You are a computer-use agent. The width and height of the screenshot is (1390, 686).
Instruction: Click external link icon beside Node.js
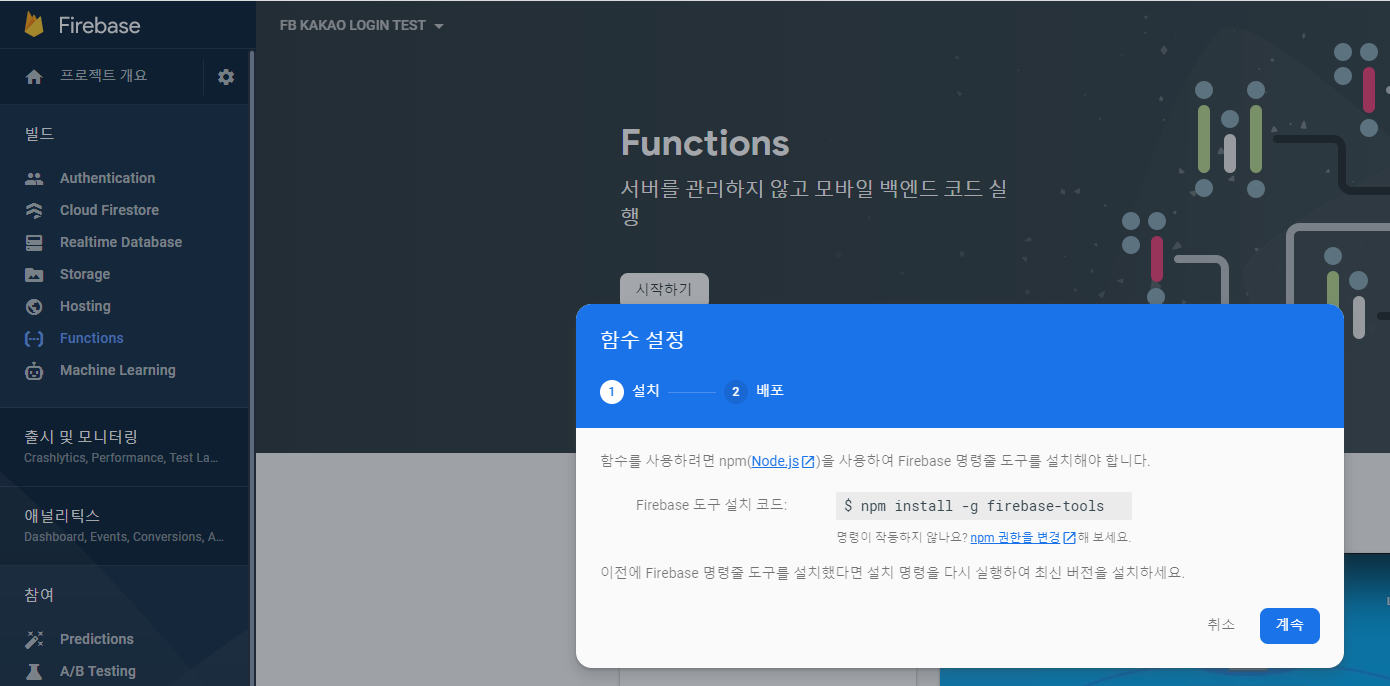[x=808, y=462]
